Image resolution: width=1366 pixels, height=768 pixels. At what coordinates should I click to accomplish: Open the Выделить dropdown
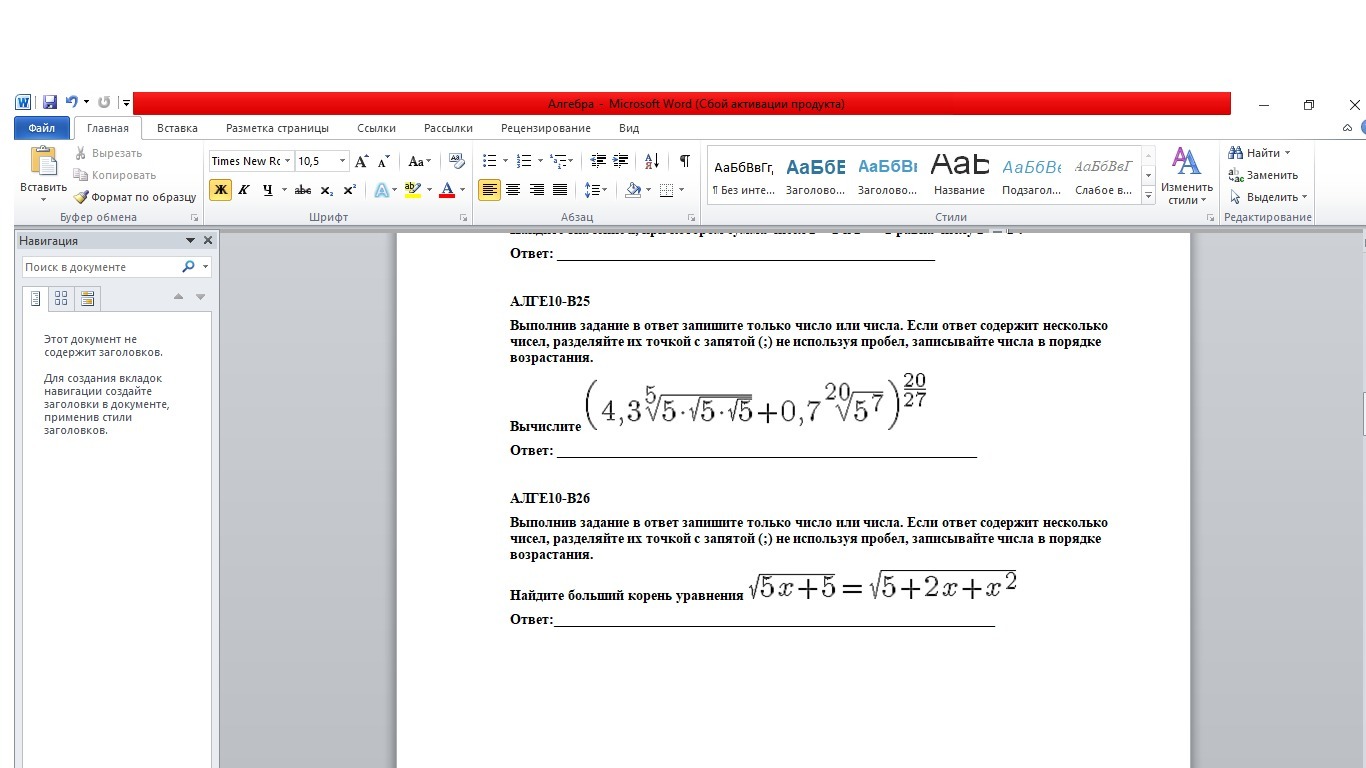1269,197
